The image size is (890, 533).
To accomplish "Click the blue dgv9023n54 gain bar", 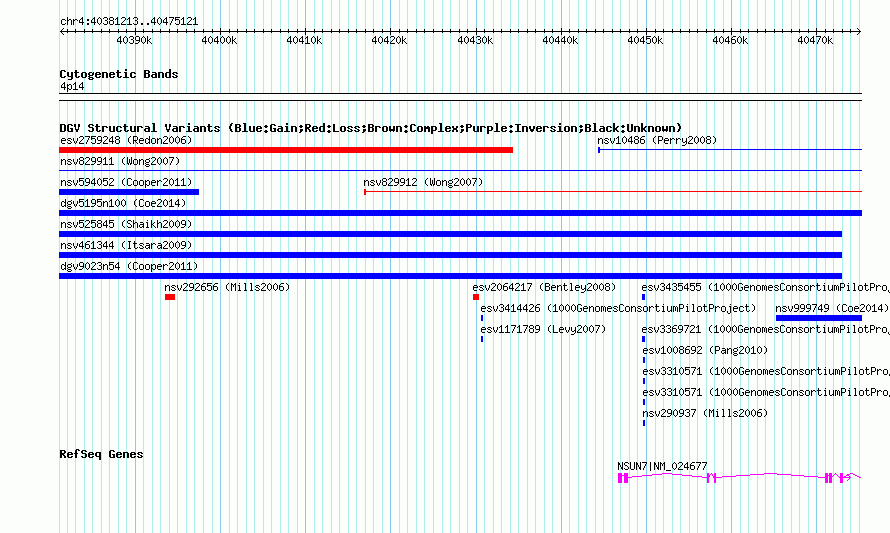I will 451,276.
